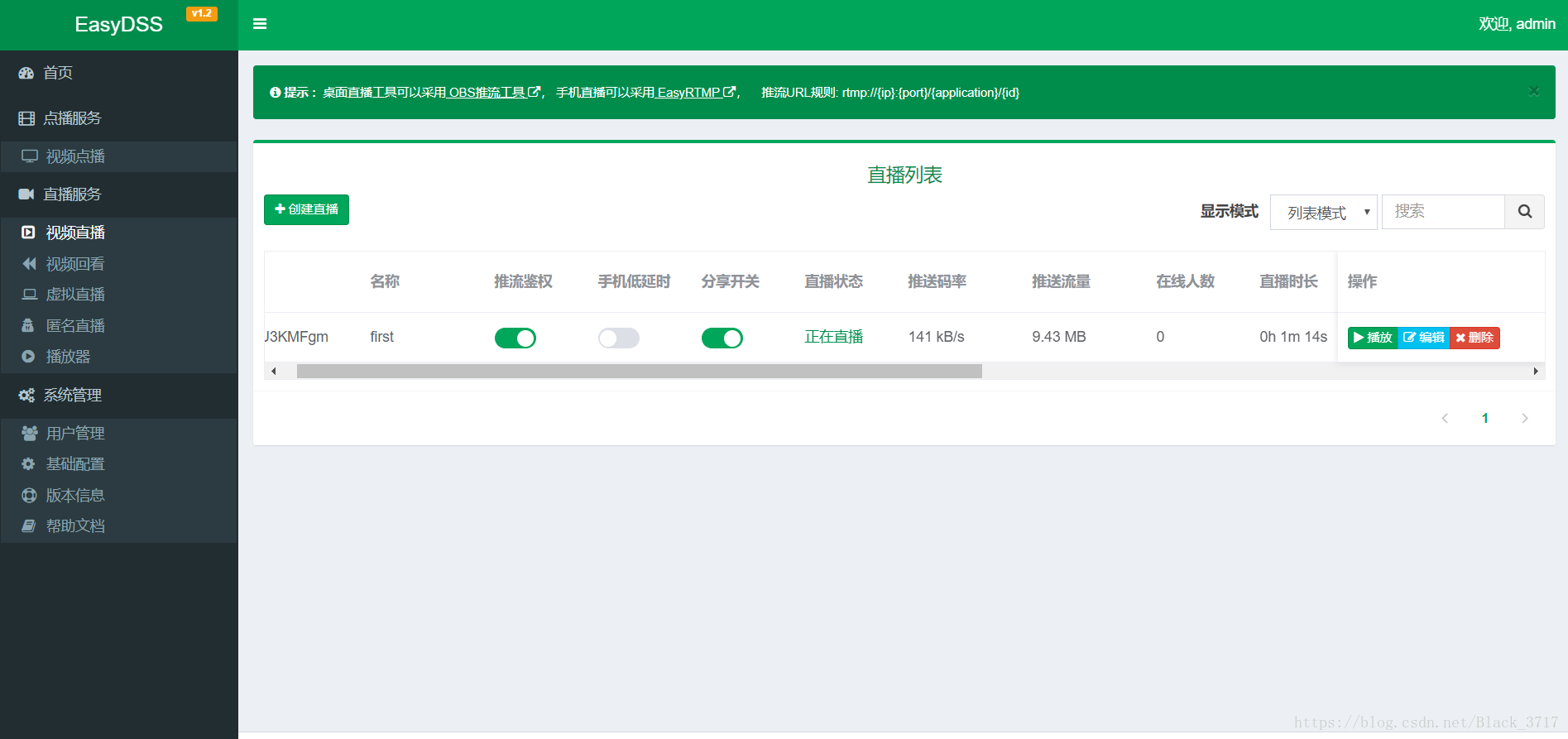Viewport: 1568px width, 739px height.
Task: Click the 编辑 button for first
Action: coord(1423,338)
